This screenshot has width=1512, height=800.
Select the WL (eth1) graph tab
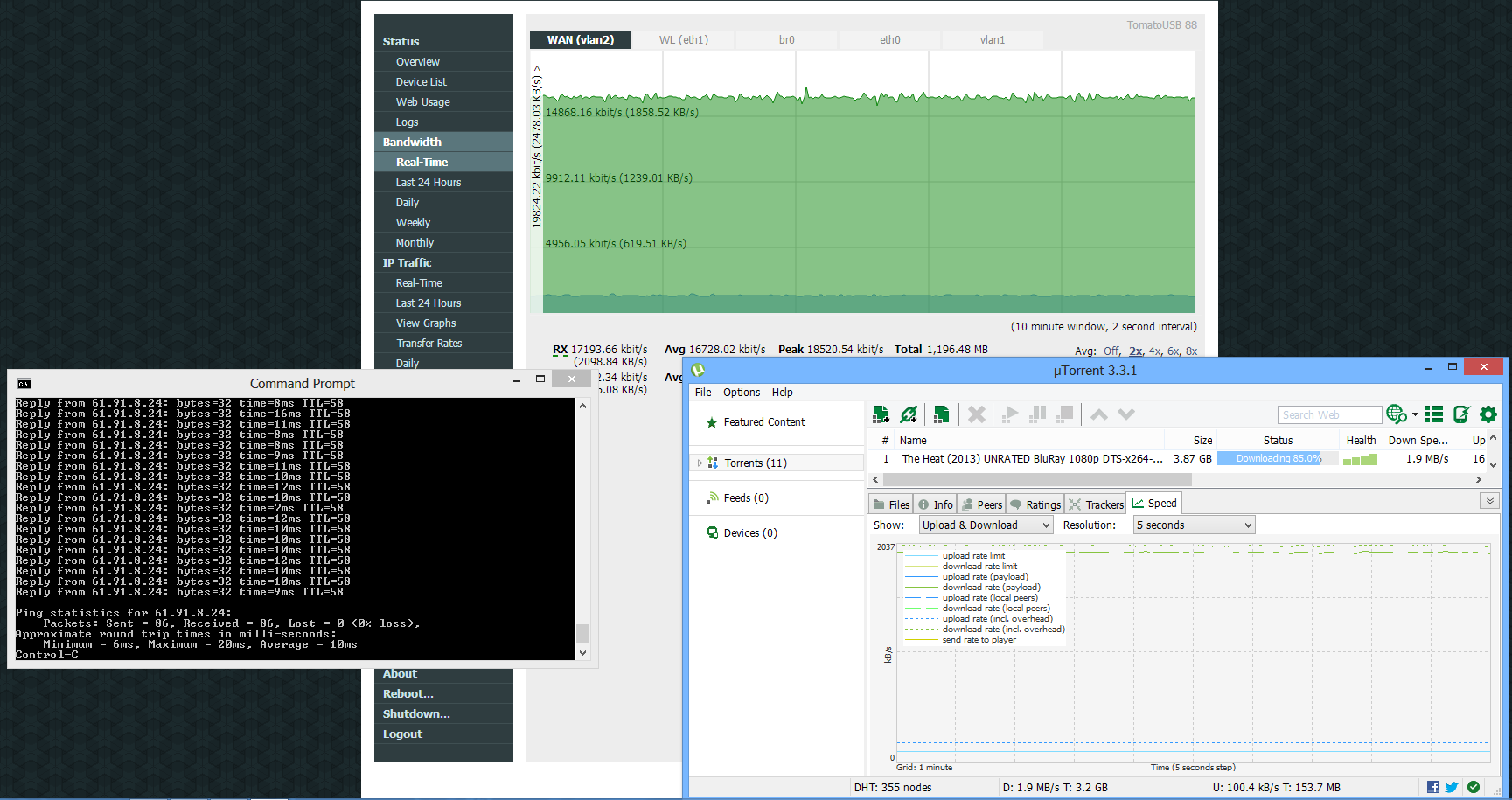pyautogui.click(x=683, y=40)
